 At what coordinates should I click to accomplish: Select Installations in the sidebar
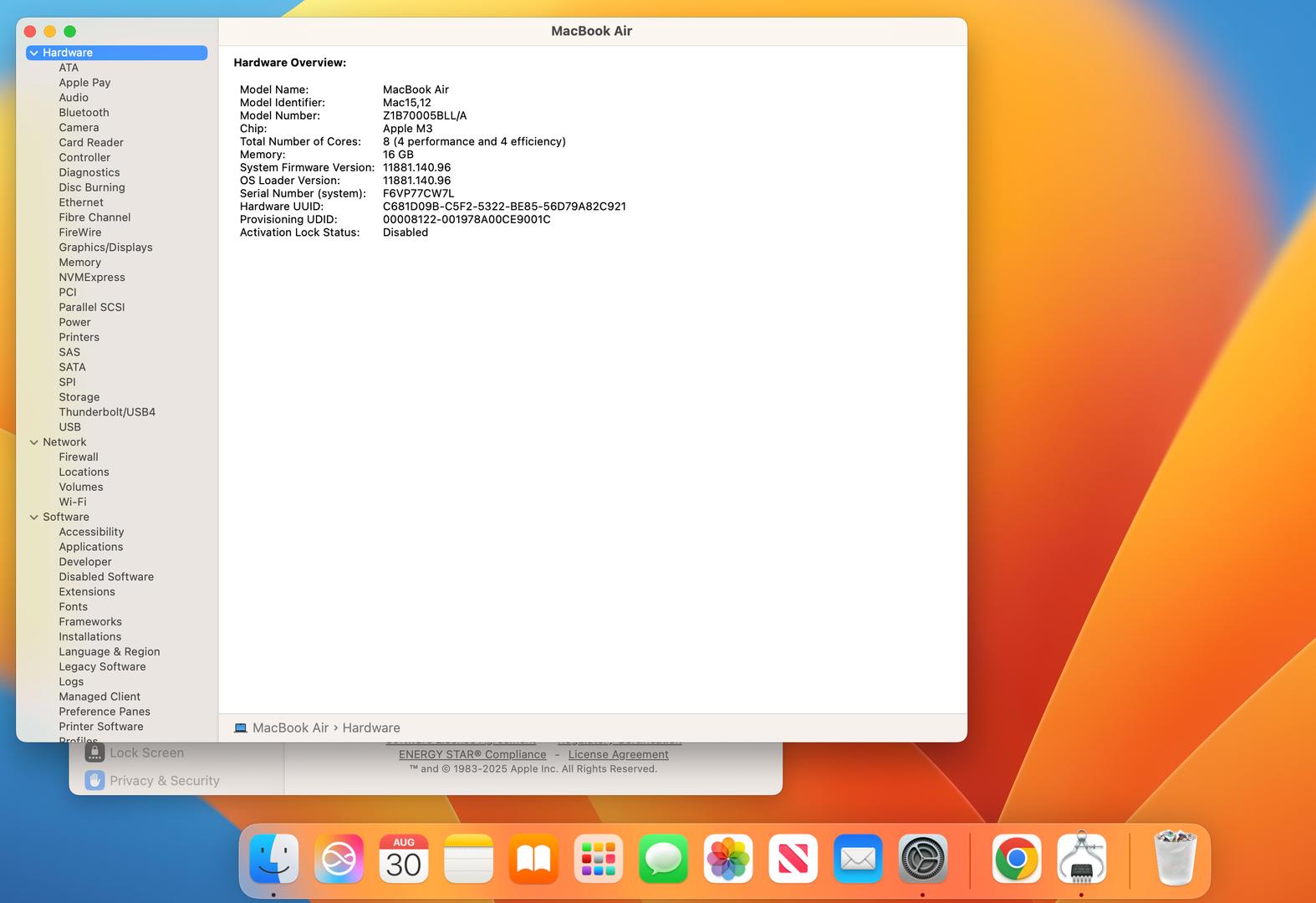[89, 637]
